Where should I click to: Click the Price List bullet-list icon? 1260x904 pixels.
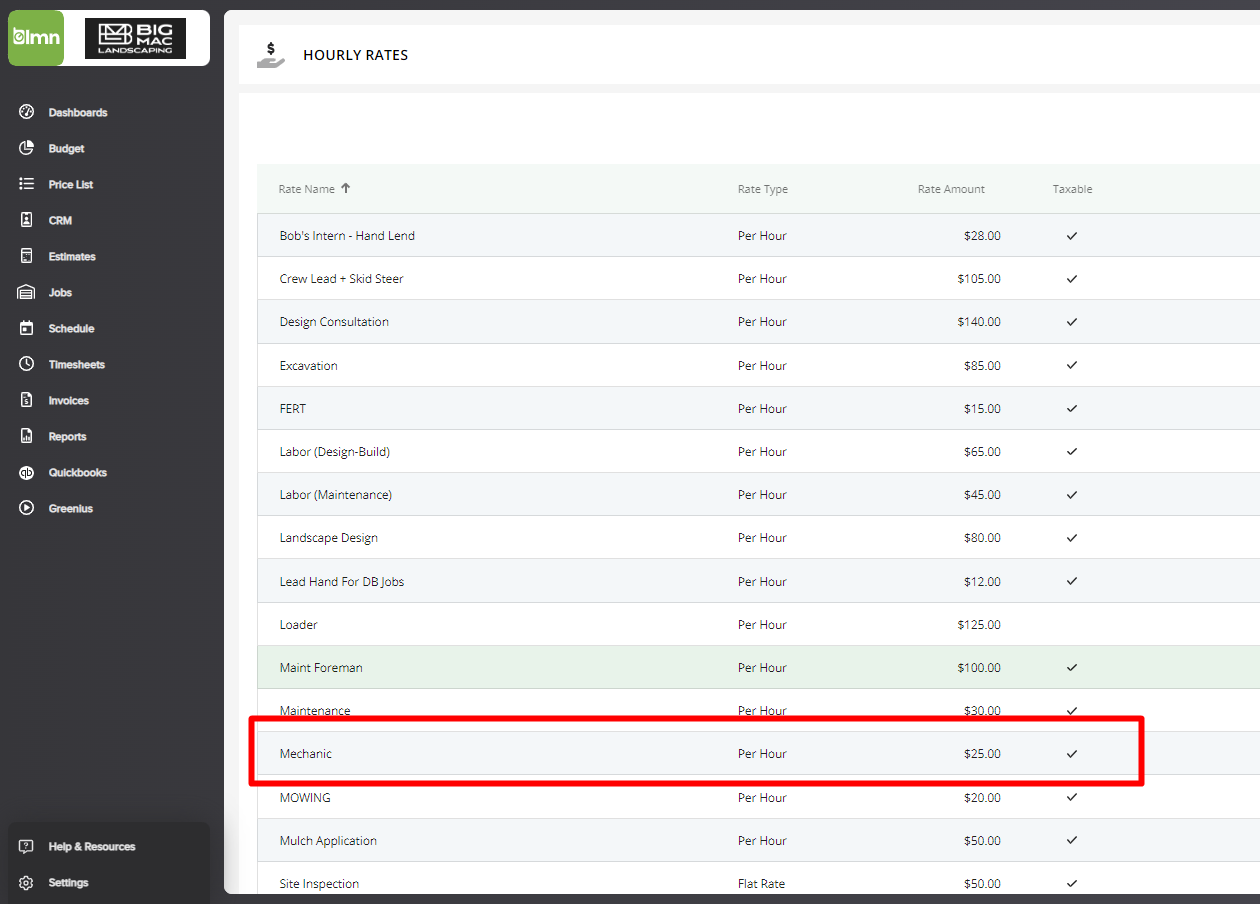[x=27, y=184]
